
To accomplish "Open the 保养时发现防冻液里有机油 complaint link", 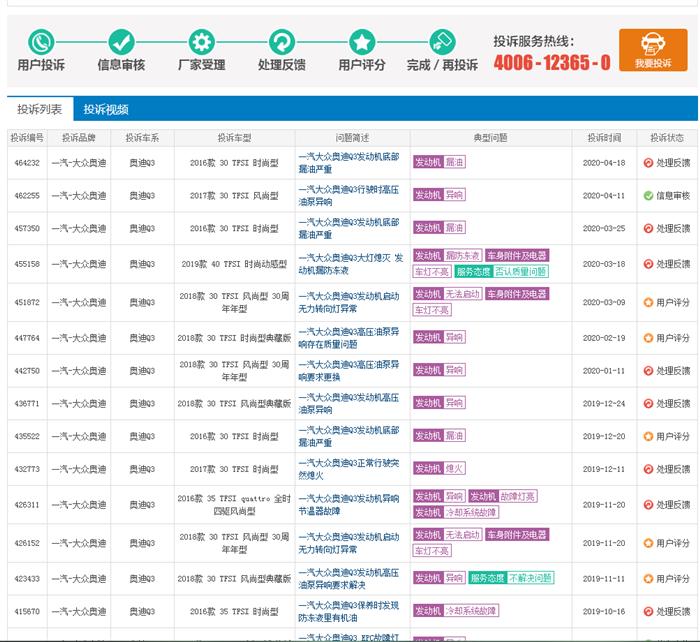I will coord(349,611).
